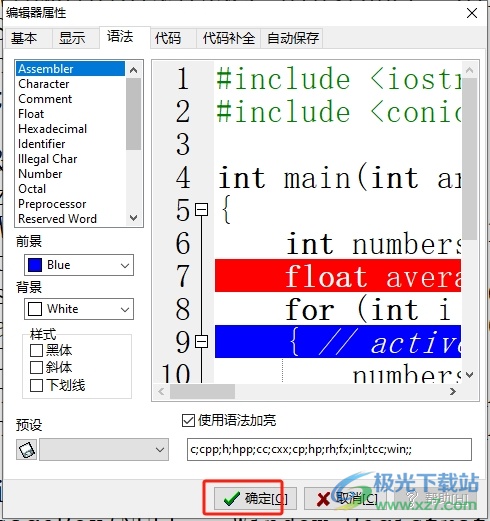The height and width of the screenshot is (521, 490).
Task: Click the White background color swatch
Action: click(x=35, y=309)
